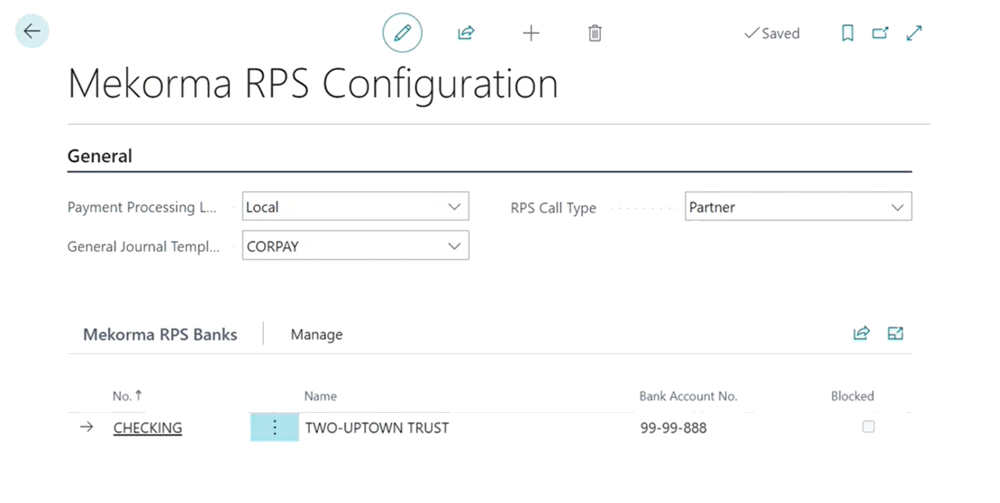The image size is (1000, 503).
Task: Open row options for CHECKING bank
Action: (x=275, y=427)
